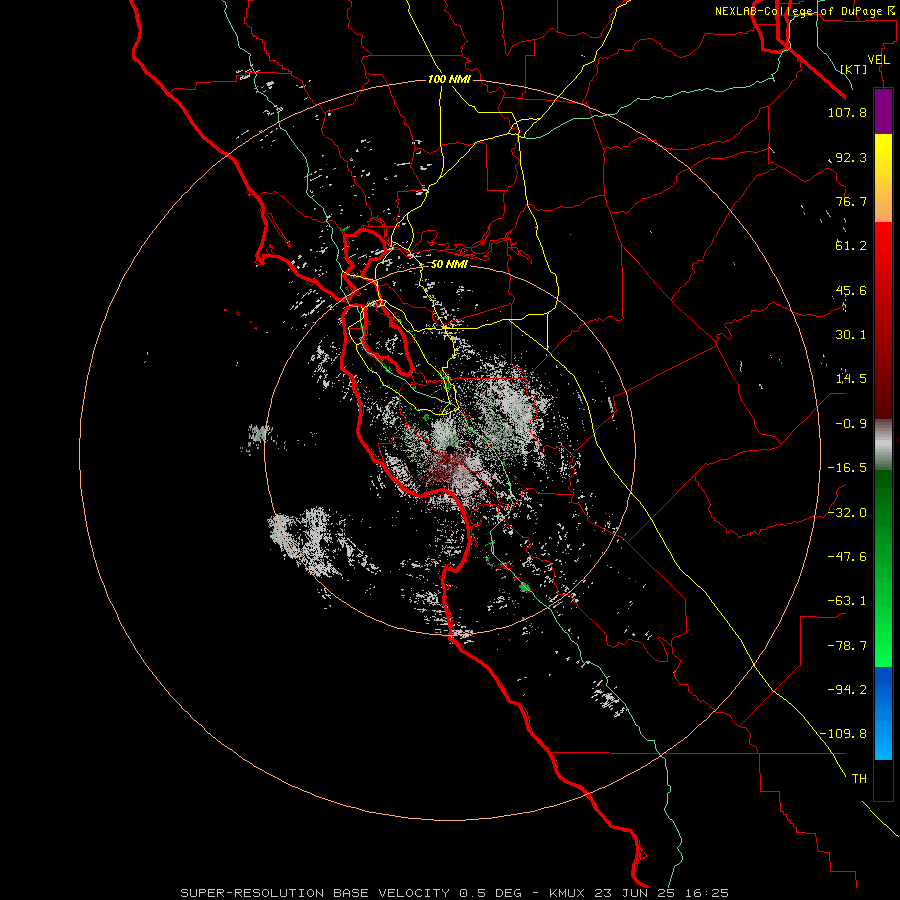Click the -109.8 legend value
Image resolution: width=900 pixels, height=900 pixels.
[843, 734]
